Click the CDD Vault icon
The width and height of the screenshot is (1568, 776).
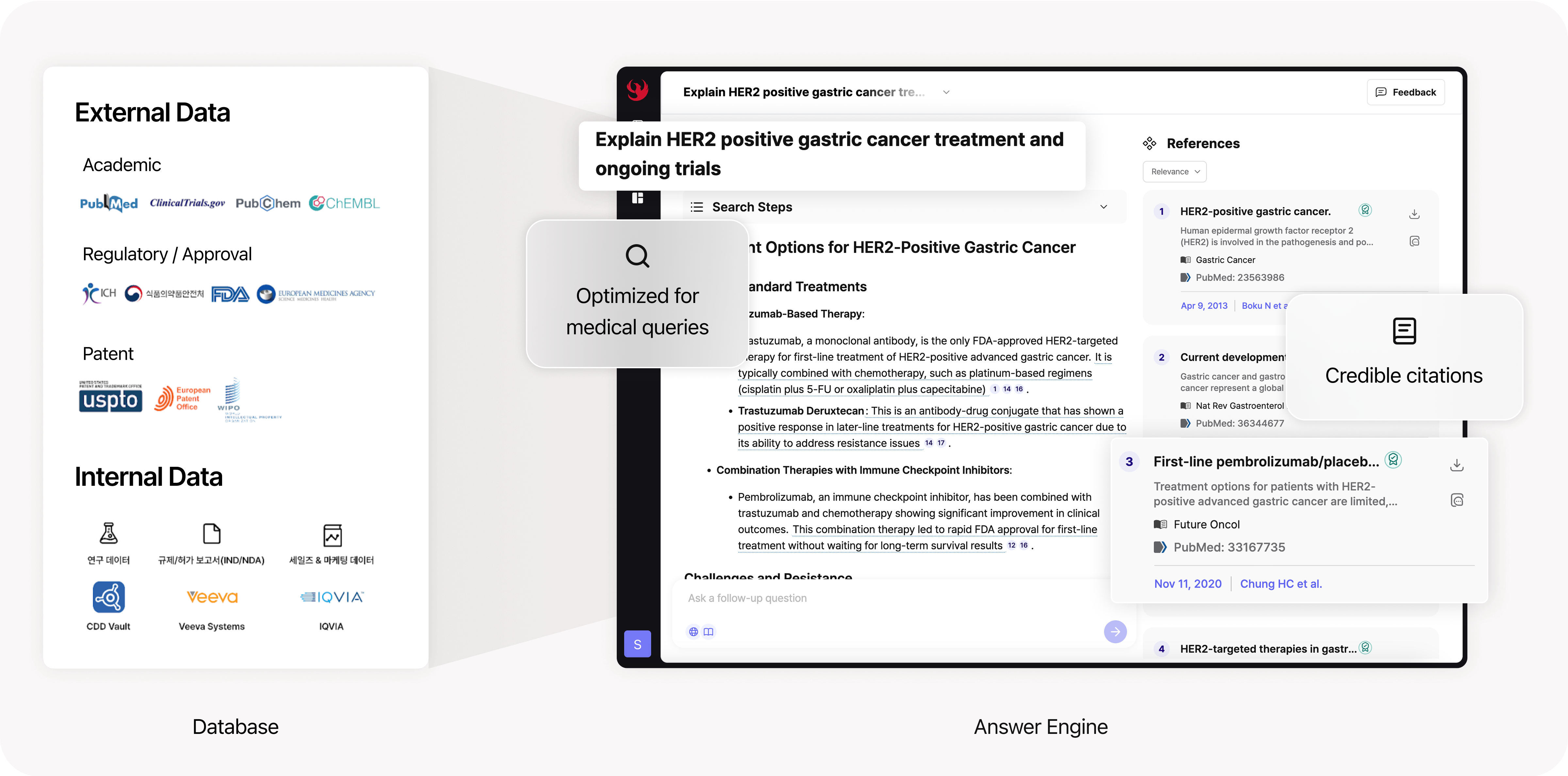(x=108, y=597)
